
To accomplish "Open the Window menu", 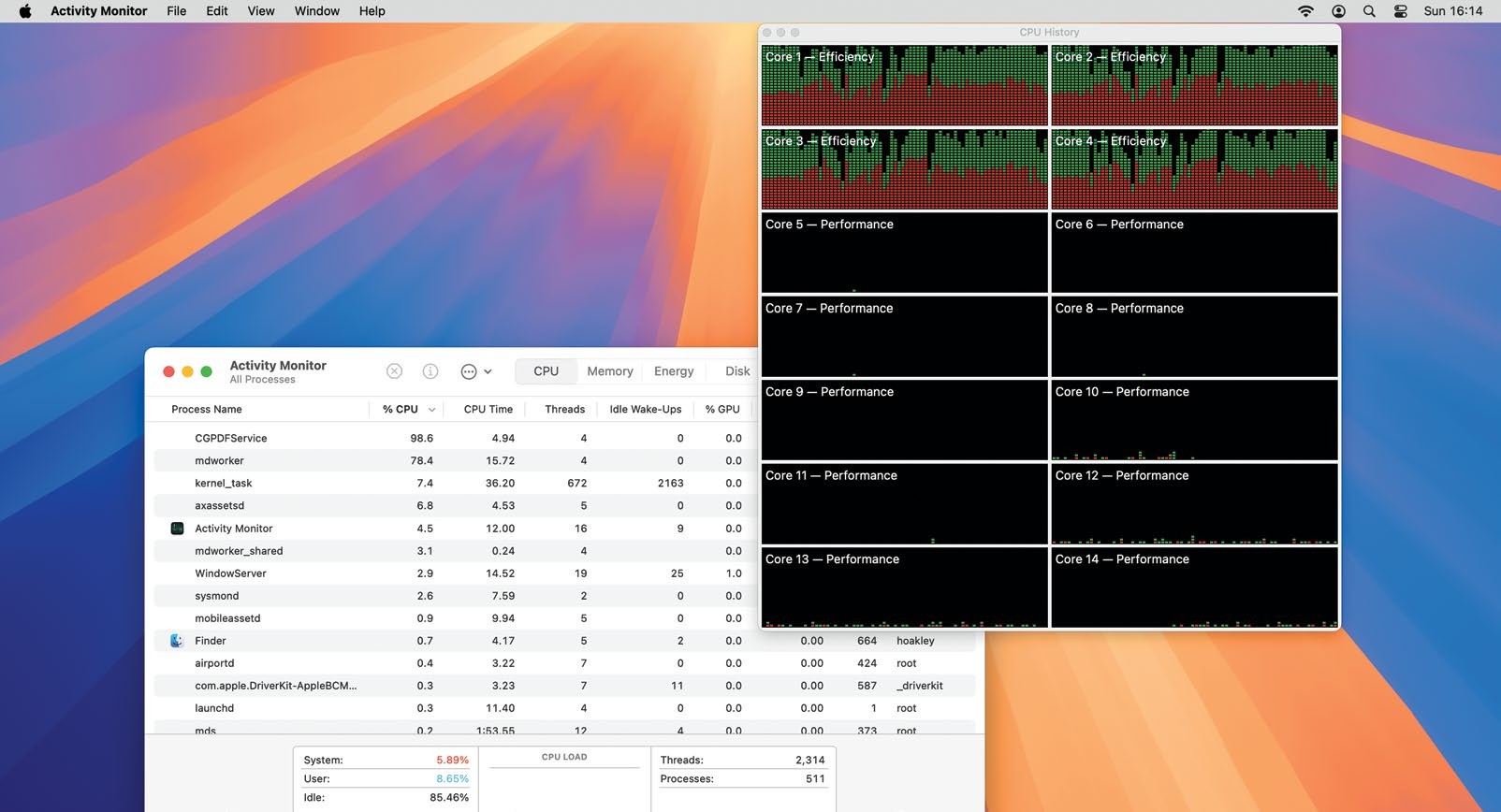I will click(317, 11).
